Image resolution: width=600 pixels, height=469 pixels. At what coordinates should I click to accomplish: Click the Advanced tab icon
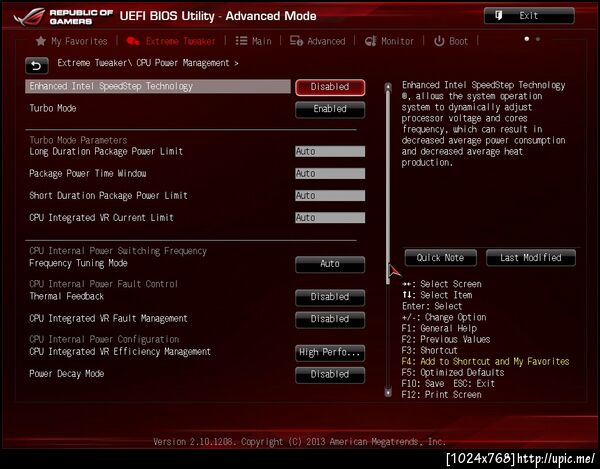[x=296, y=41]
